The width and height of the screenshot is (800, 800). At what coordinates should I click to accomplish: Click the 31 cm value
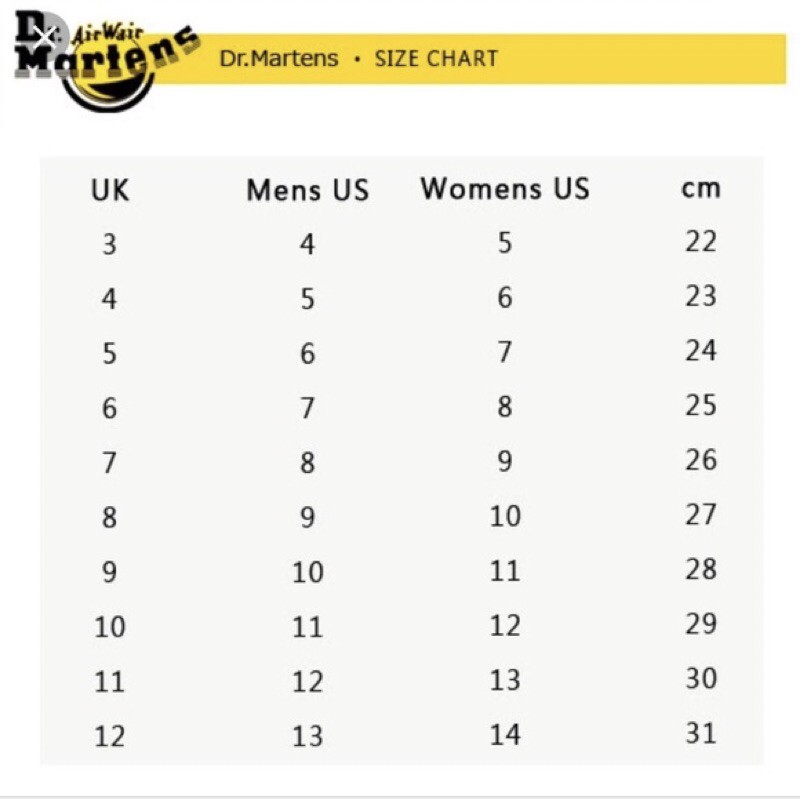701,733
